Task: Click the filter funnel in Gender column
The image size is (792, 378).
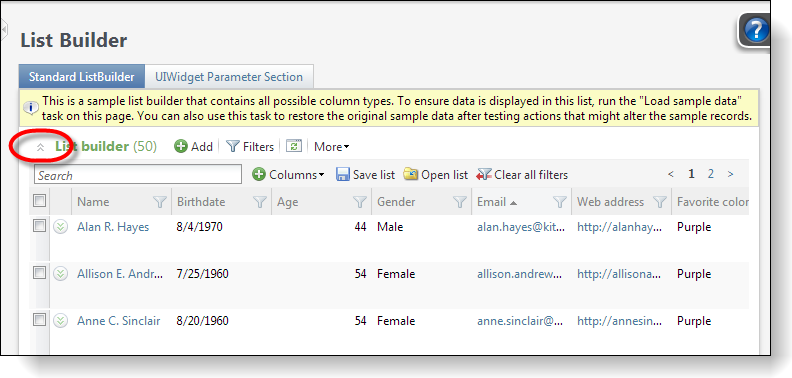Action: click(x=460, y=202)
